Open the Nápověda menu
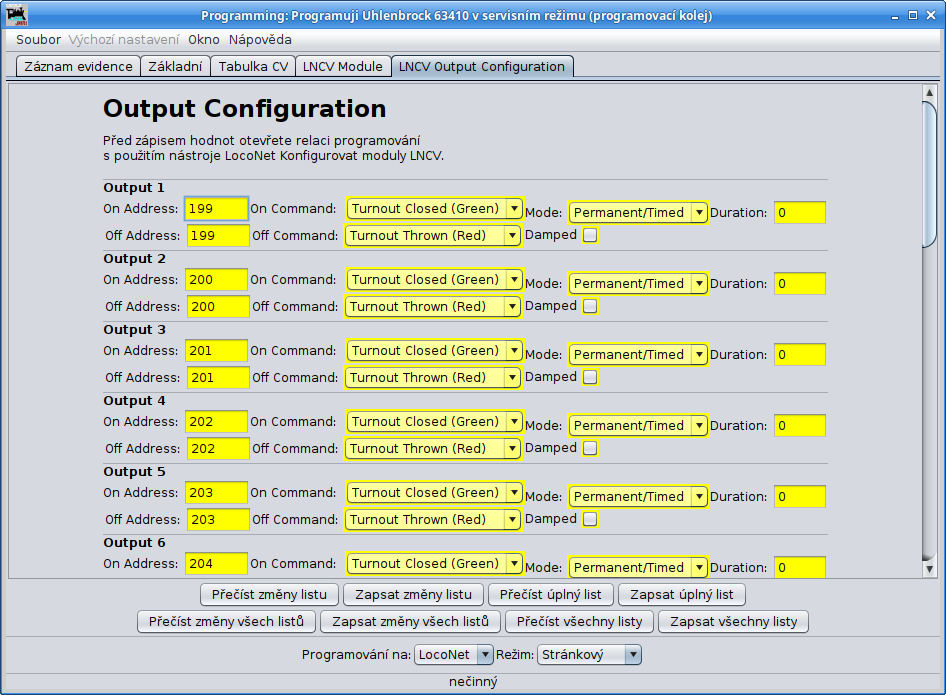The height and width of the screenshot is (695, 946). 260,40
